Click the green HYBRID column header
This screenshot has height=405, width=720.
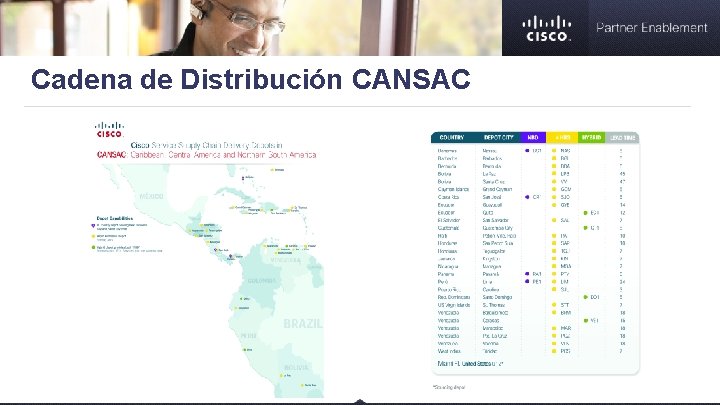coord(591,138)
